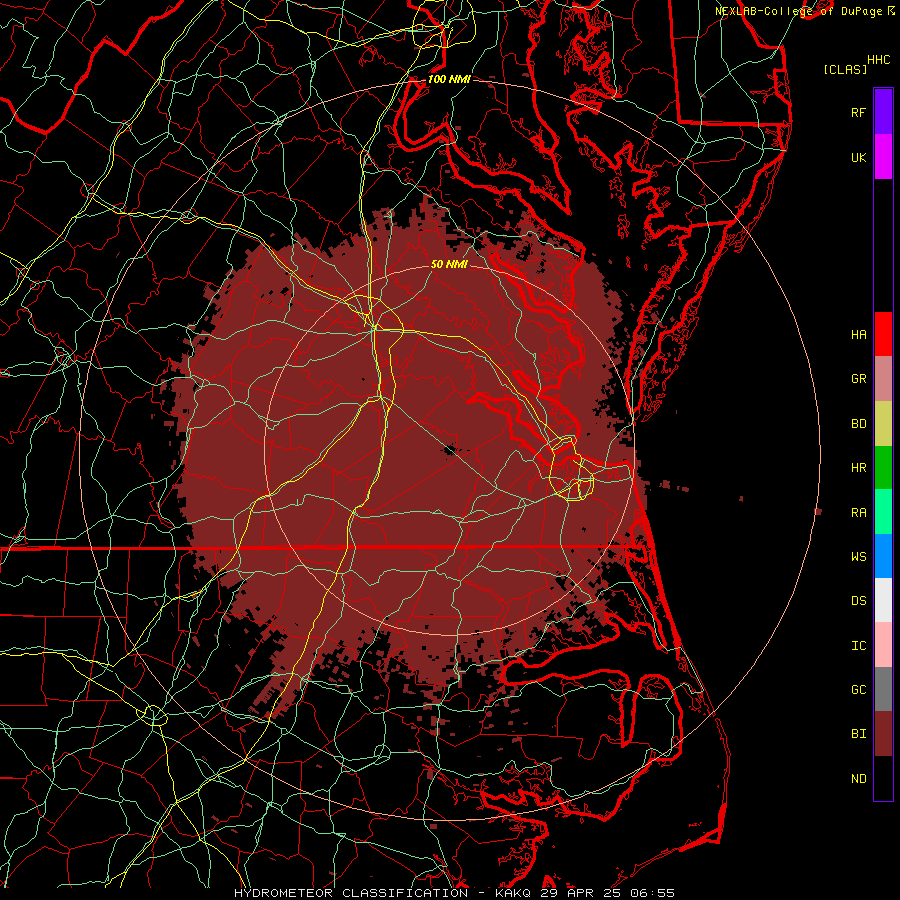Click the 06:55 timestamp
This screenshot has height=900, width=900.
pyautogui.click(x=654, y=893)
